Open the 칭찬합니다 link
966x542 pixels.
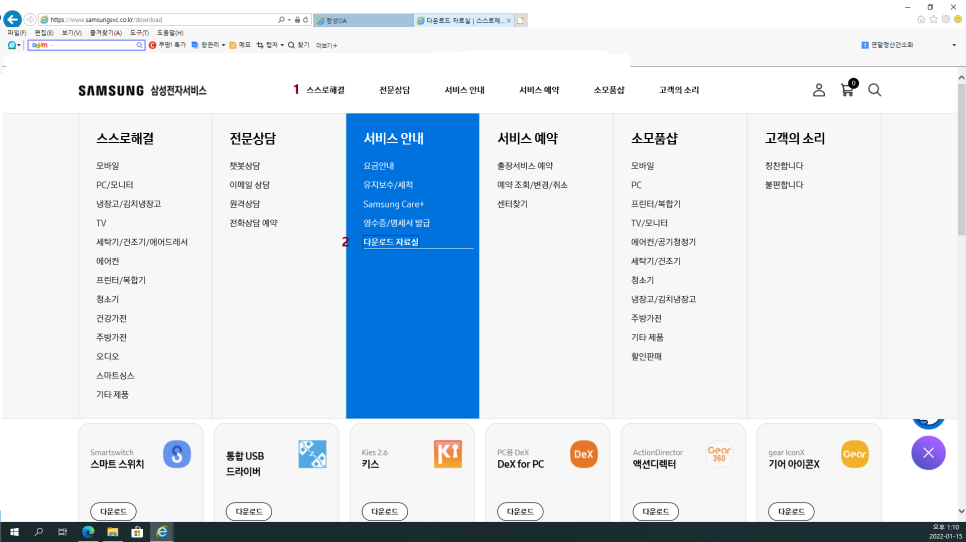784,166
